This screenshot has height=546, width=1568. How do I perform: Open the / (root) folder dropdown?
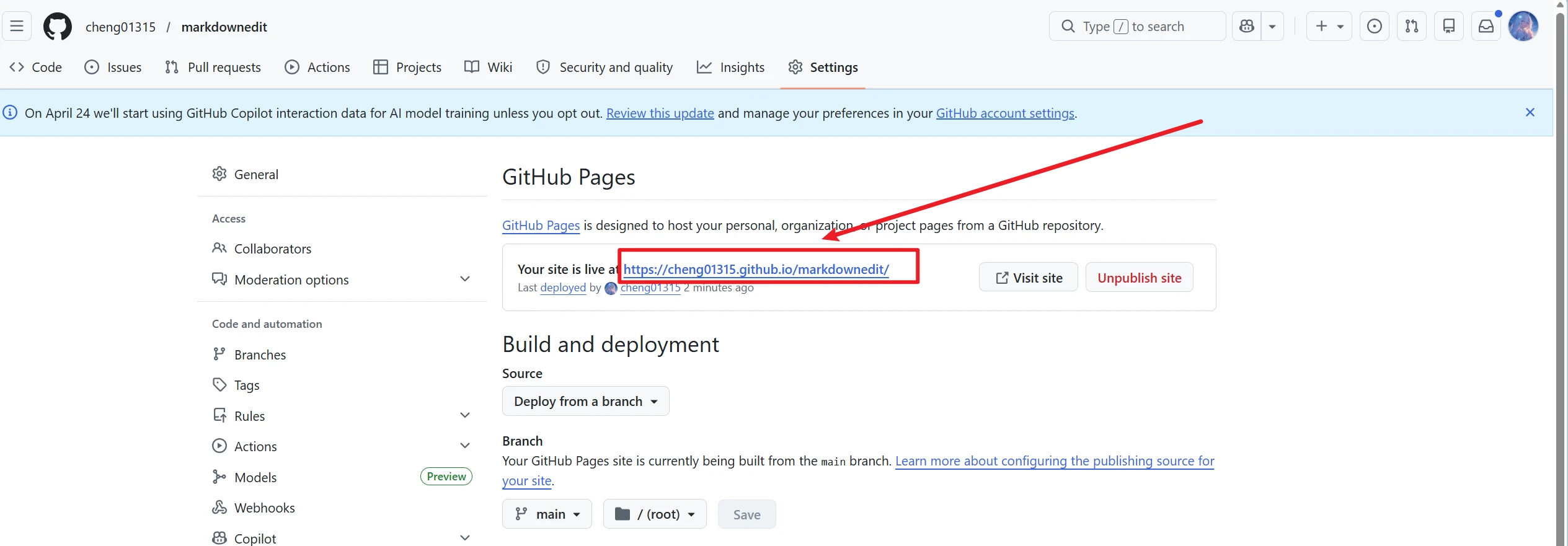pos(654,514)
